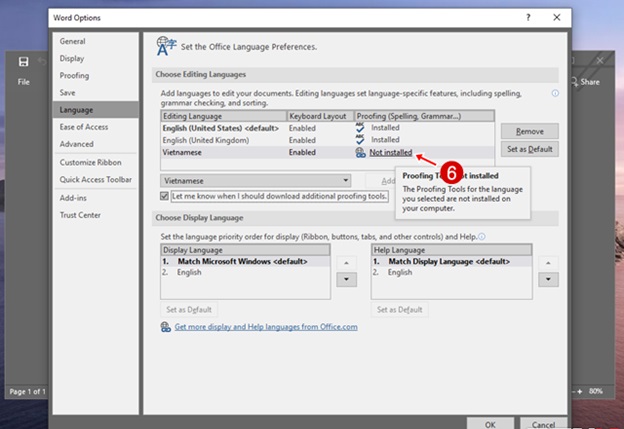Click the move down arrow for Help Language
The height and width of the screenshot is (429, 624).
[x=547, y=279]
